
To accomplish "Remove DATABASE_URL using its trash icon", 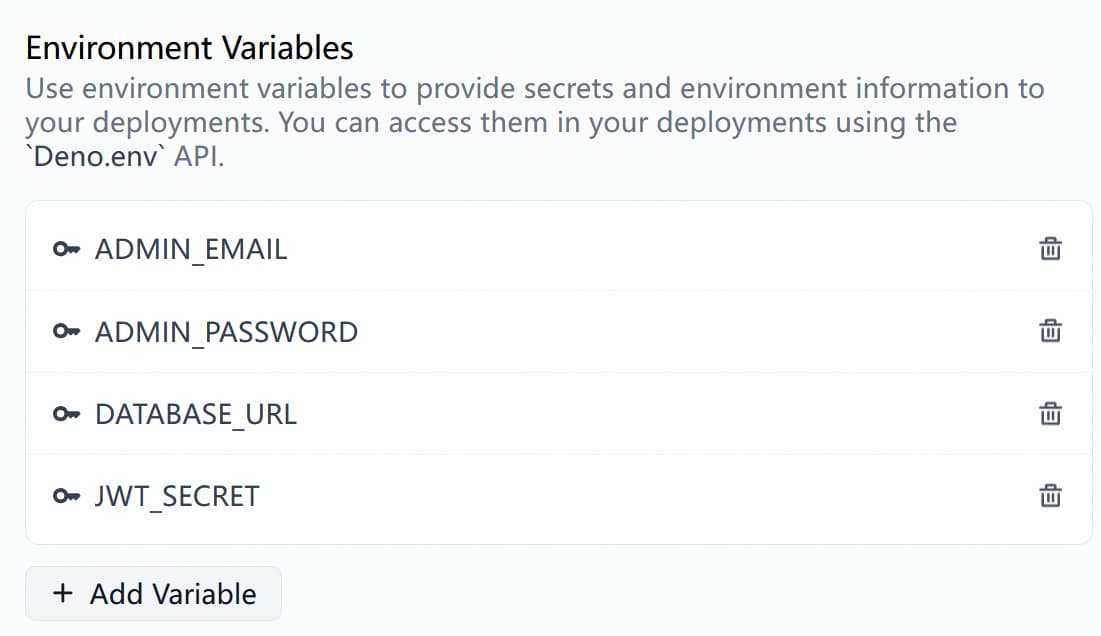I will pos(1050,413).
